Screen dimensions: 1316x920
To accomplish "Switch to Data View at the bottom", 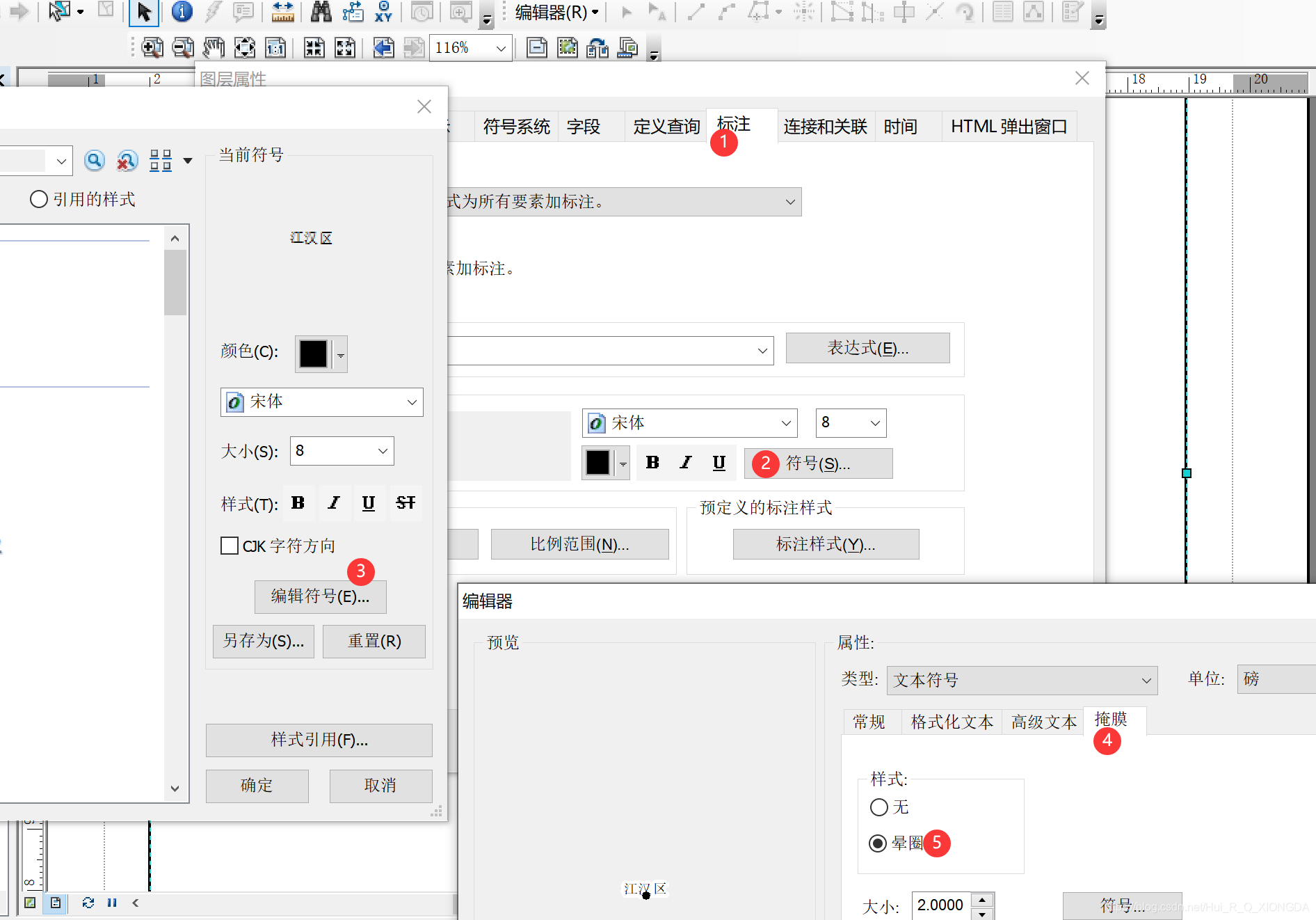I will click(x=30, y=903).
